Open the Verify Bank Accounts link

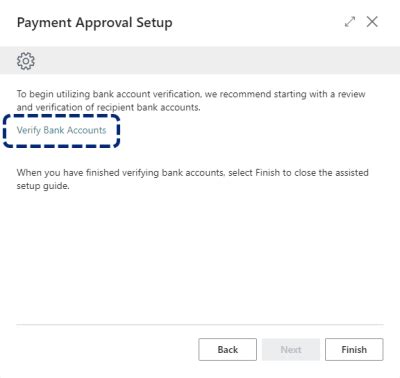click(61, 130)
